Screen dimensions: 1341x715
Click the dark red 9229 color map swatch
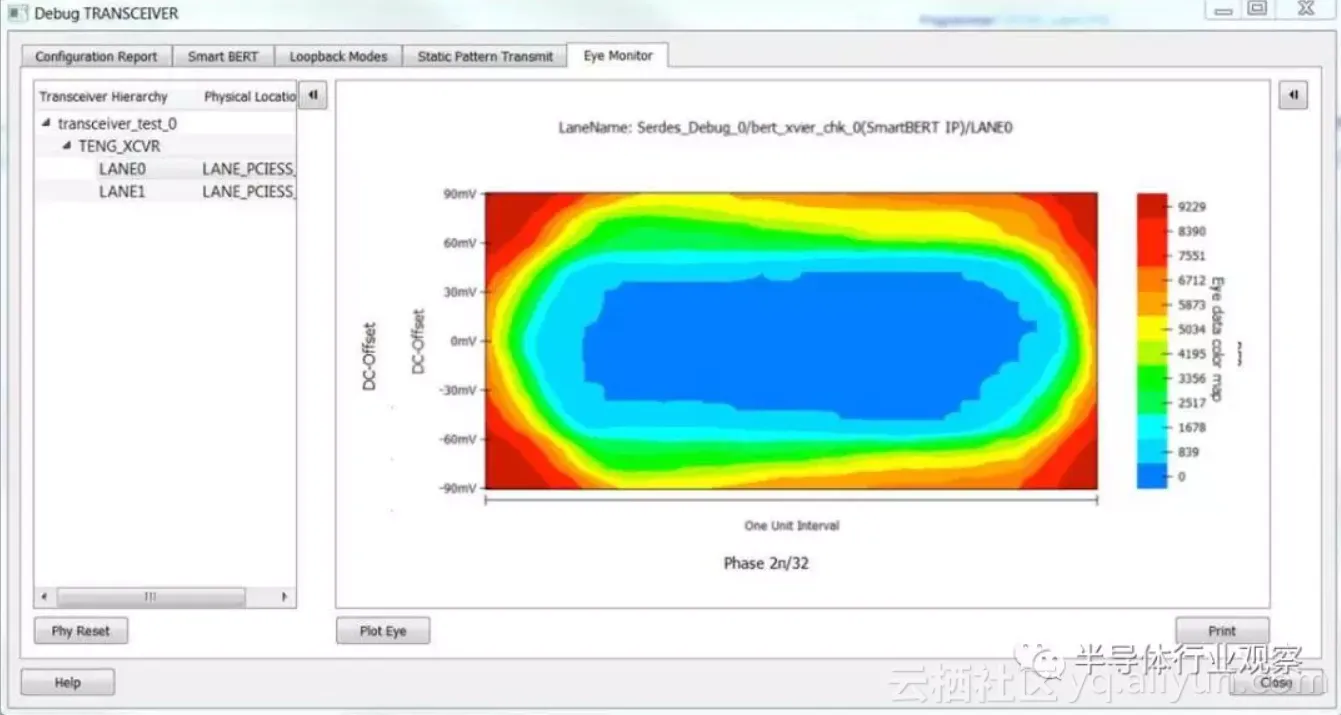pyautogui.click(x=1152, y=206)
